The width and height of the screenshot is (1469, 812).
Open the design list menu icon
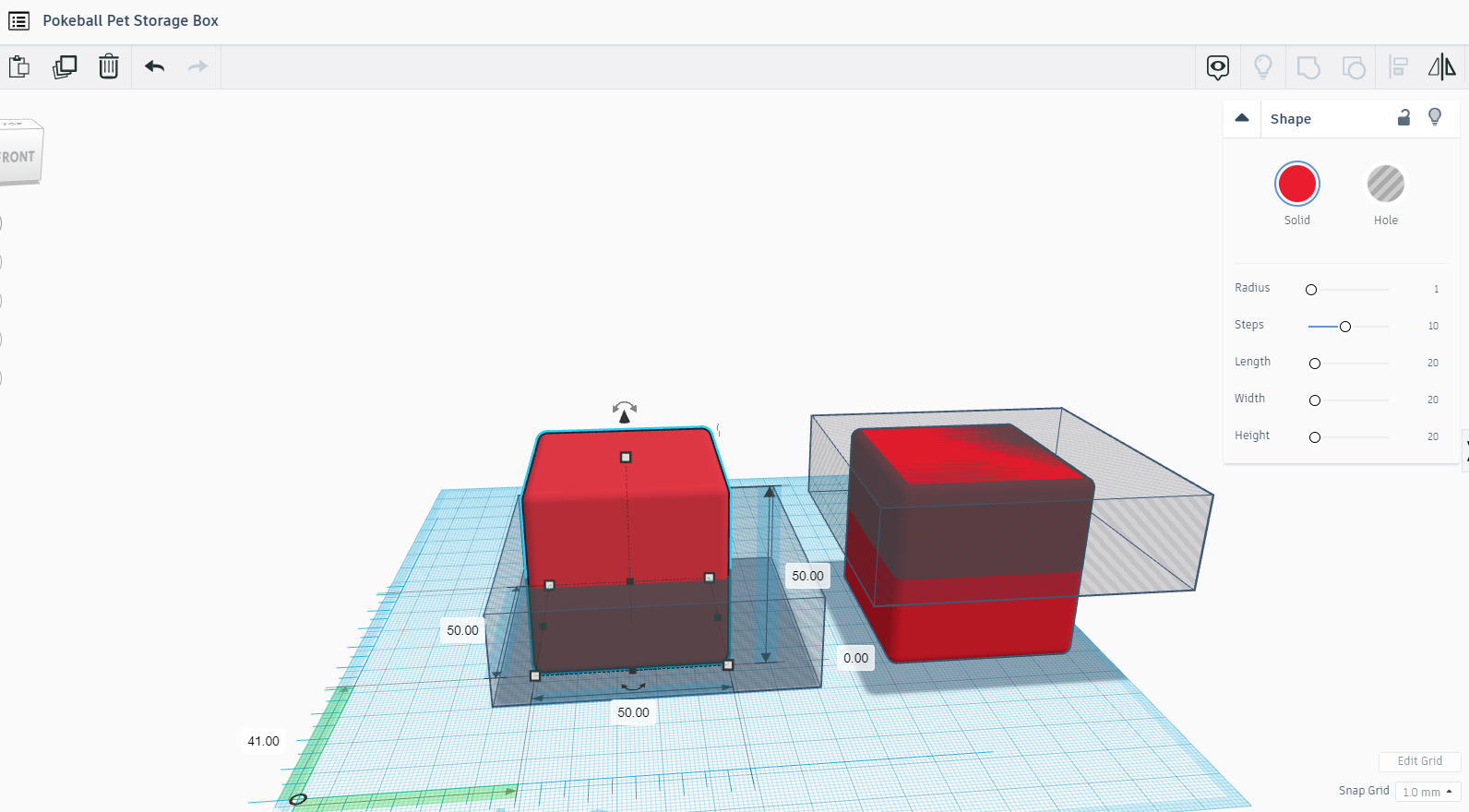18,20
